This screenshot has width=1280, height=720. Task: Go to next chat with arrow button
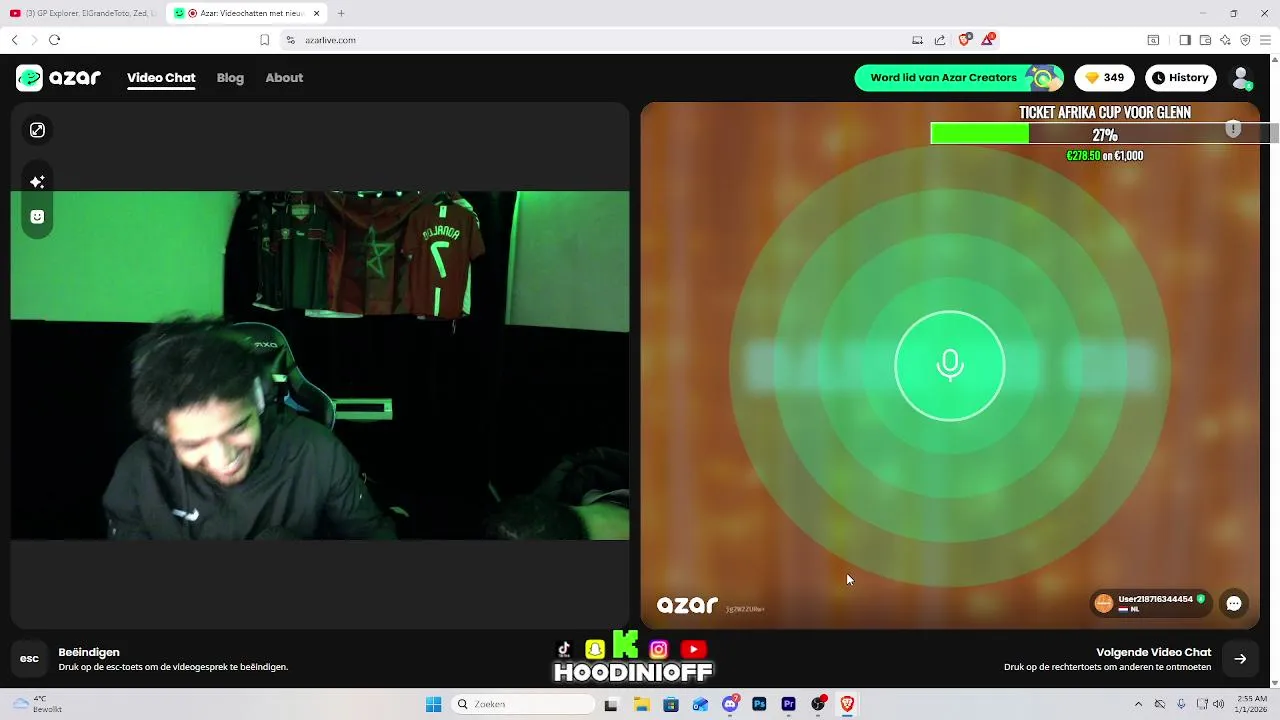[1240, 658]
